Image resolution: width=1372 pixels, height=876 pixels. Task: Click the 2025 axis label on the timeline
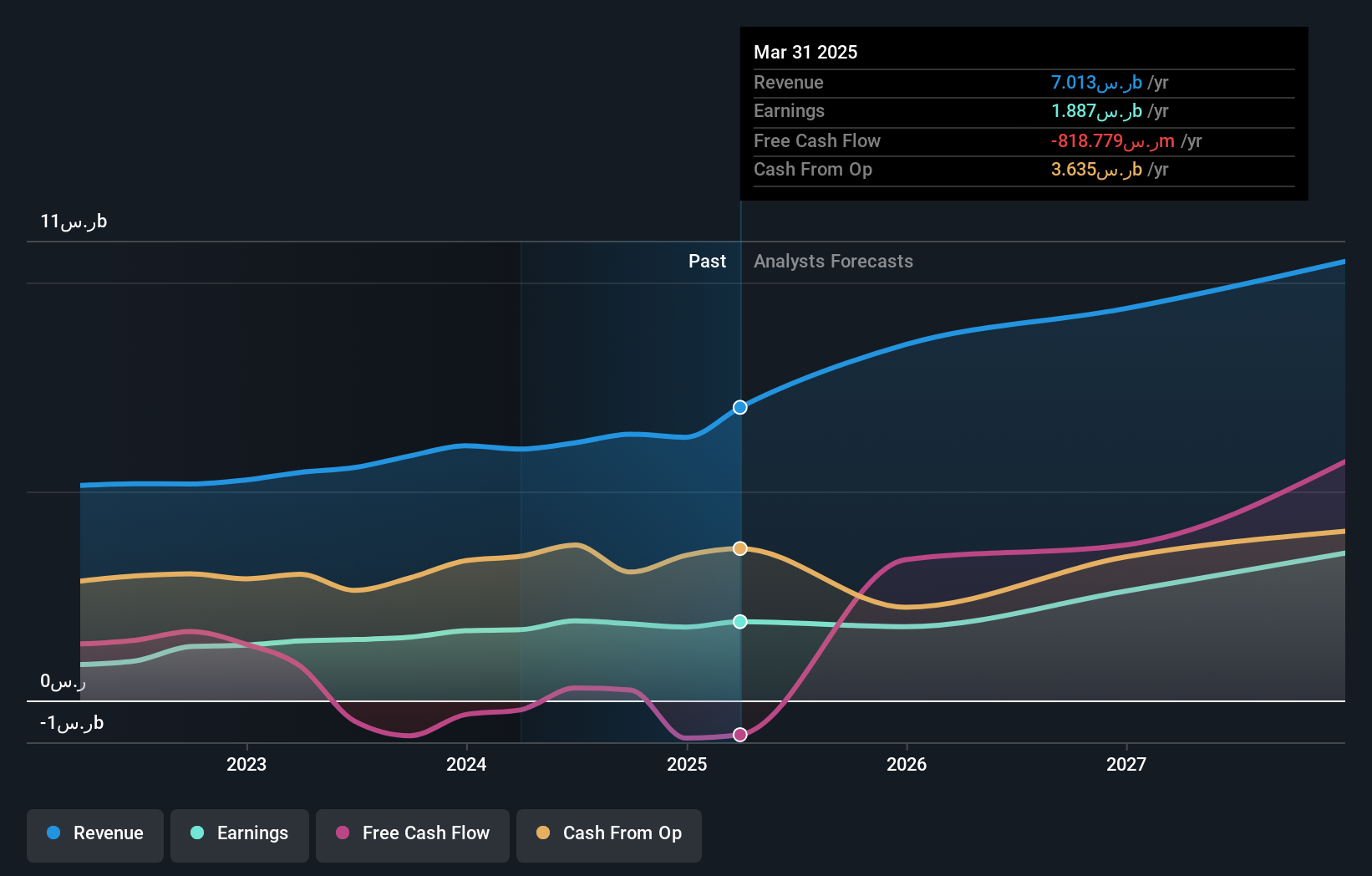686,763
